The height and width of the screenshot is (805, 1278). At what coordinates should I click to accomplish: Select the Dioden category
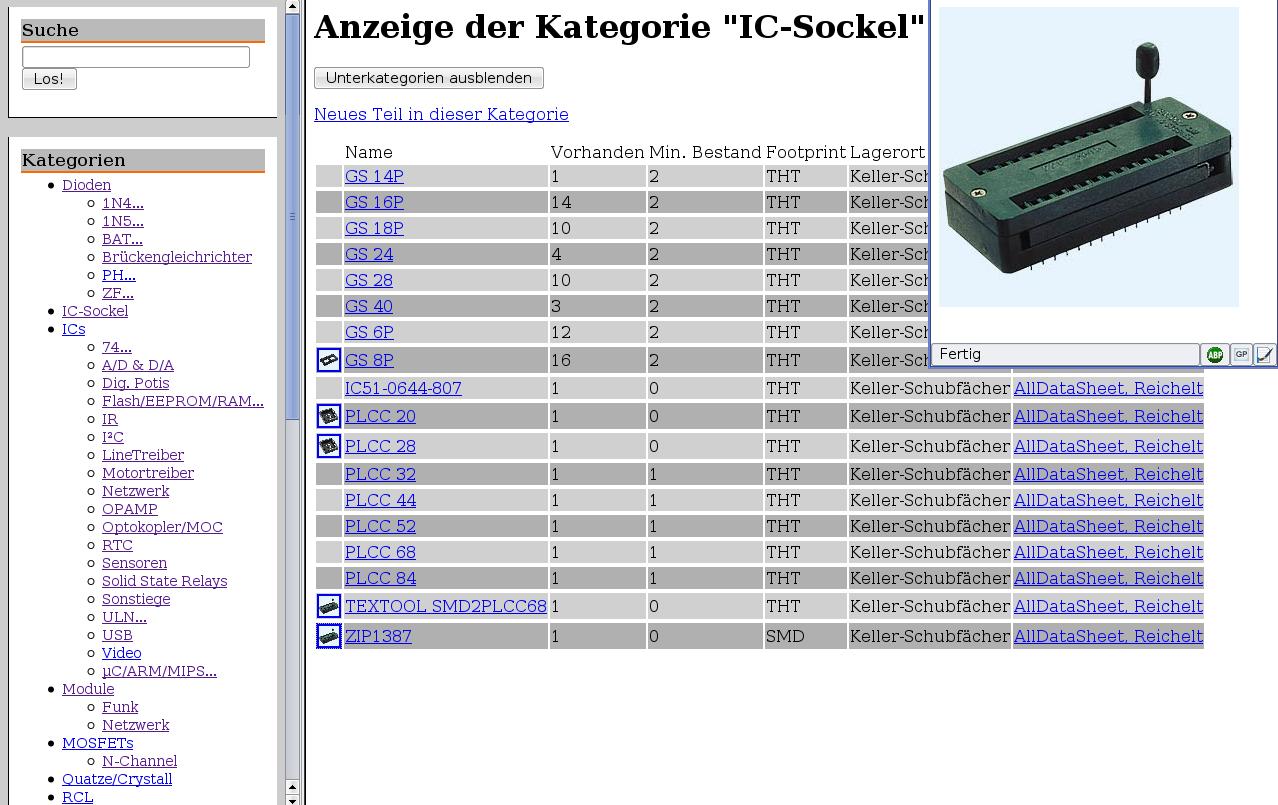(86, 185)
